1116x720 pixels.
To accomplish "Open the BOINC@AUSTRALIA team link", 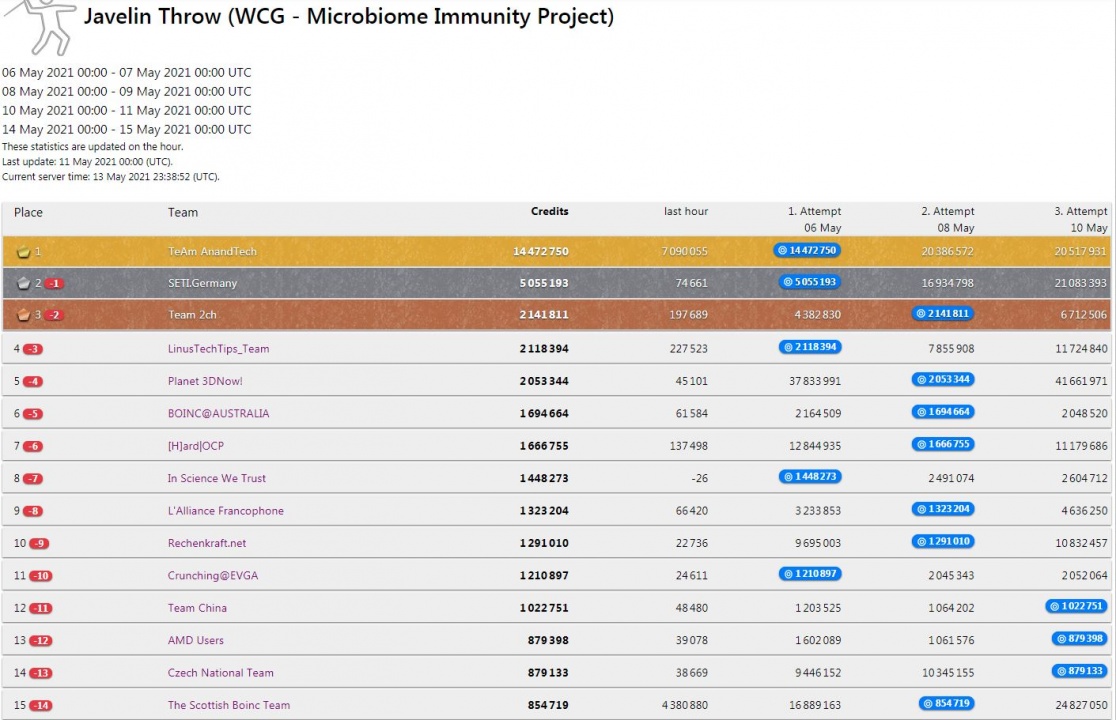I will tap(219, 414).
